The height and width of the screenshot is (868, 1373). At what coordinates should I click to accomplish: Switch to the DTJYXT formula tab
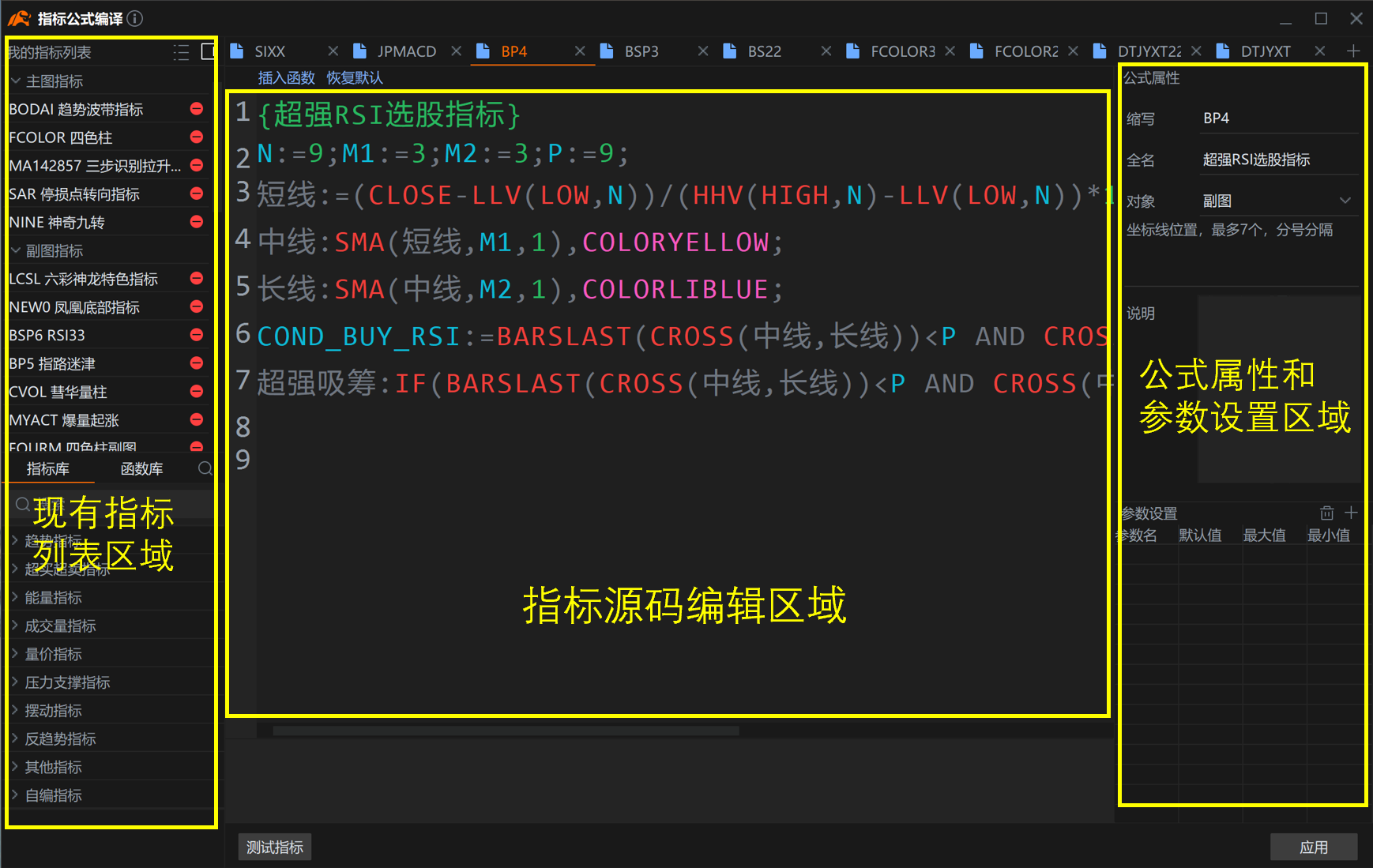coord(1265,51)
